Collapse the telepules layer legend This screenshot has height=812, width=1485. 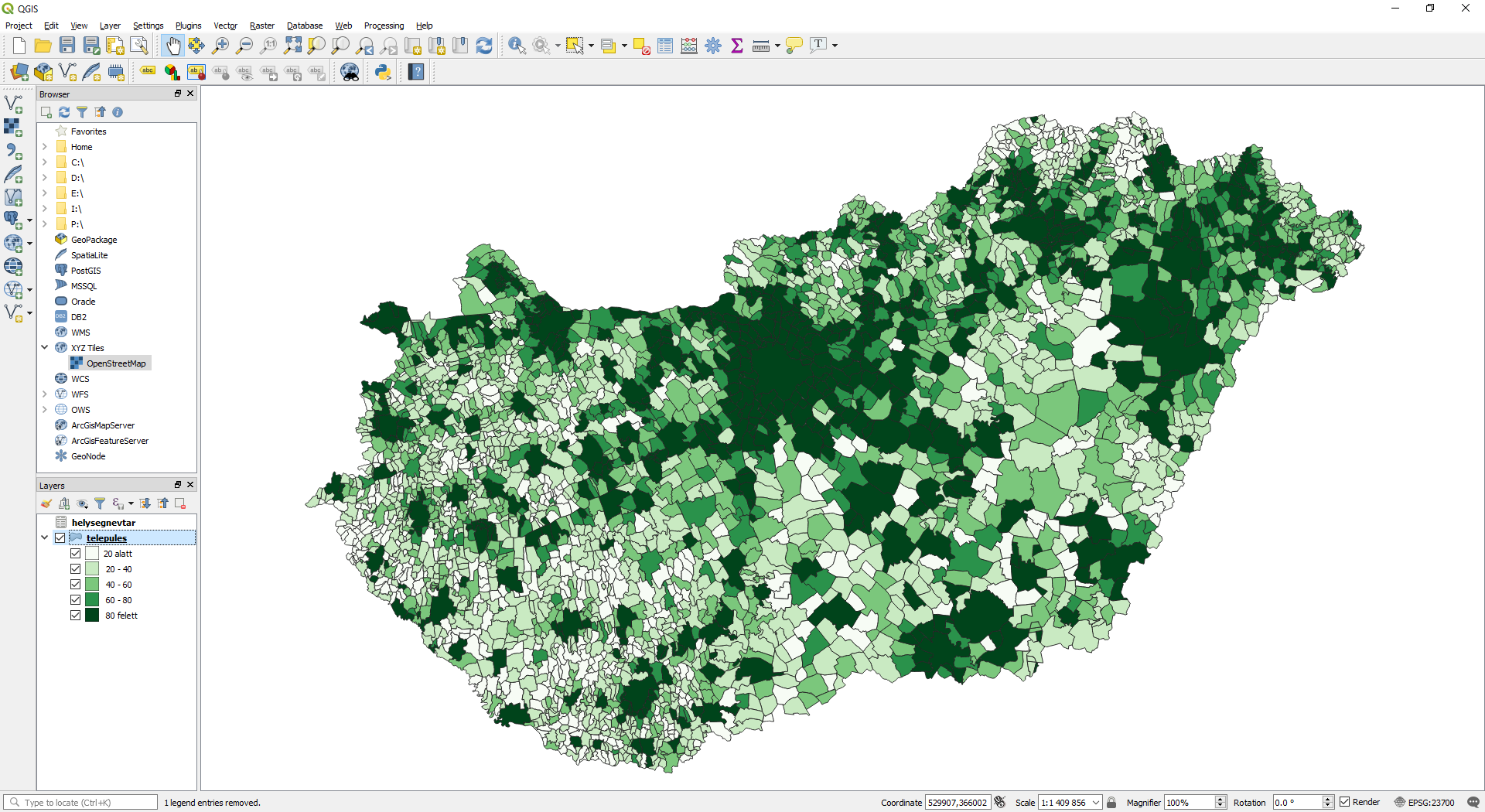pos(44,537)
